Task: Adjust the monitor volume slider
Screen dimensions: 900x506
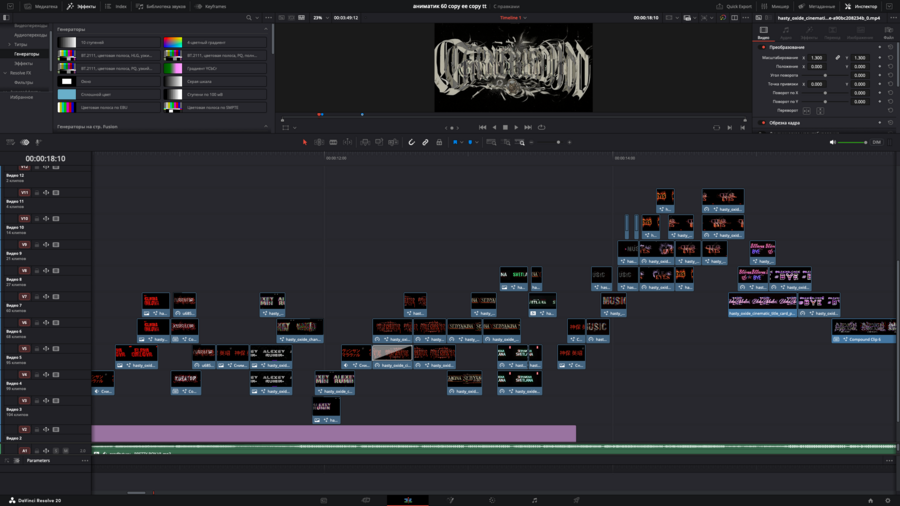Action: click(x=853, y=142)
